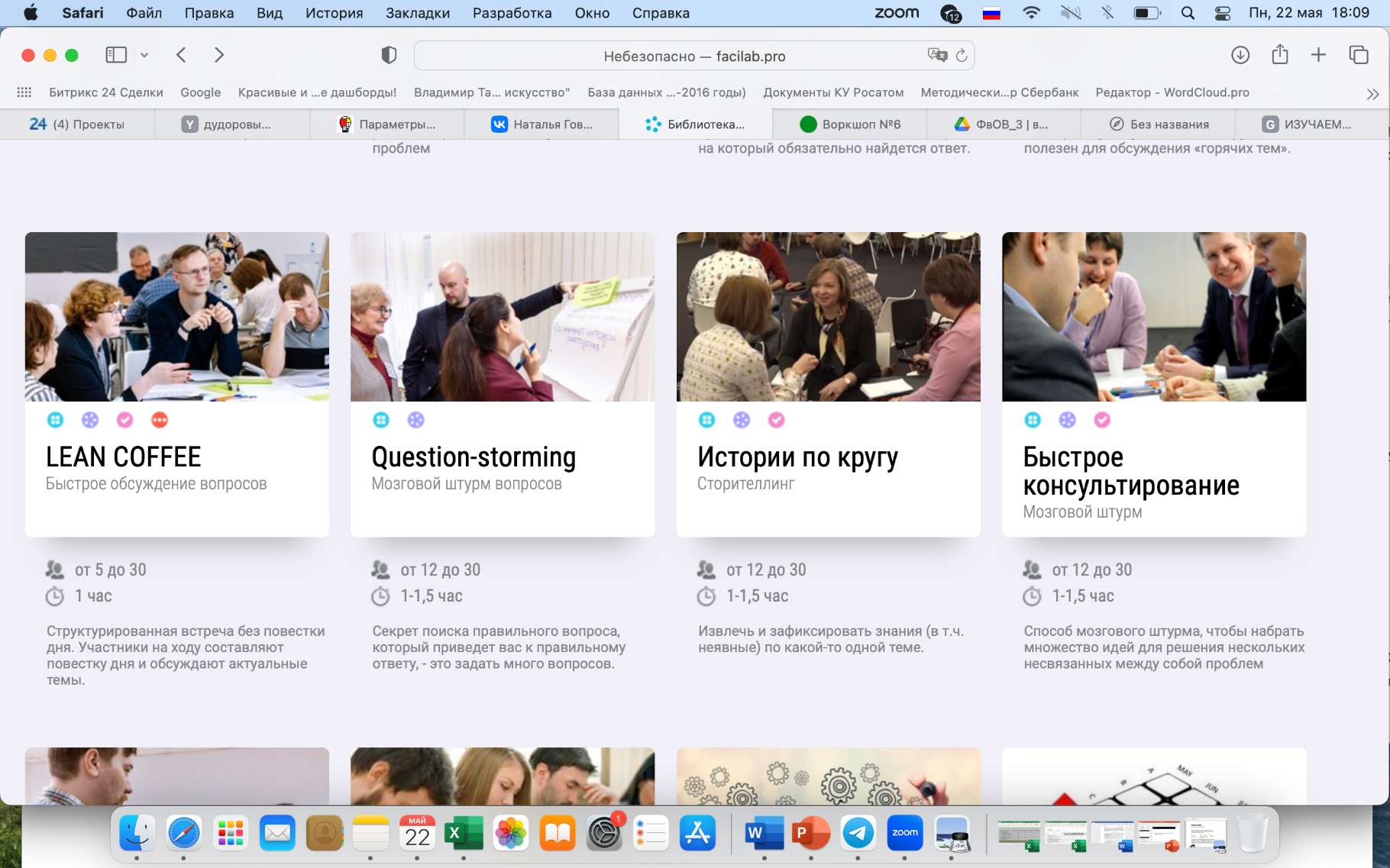
Task: Click the facilab.pro address field
Action: tap(693, 56)
